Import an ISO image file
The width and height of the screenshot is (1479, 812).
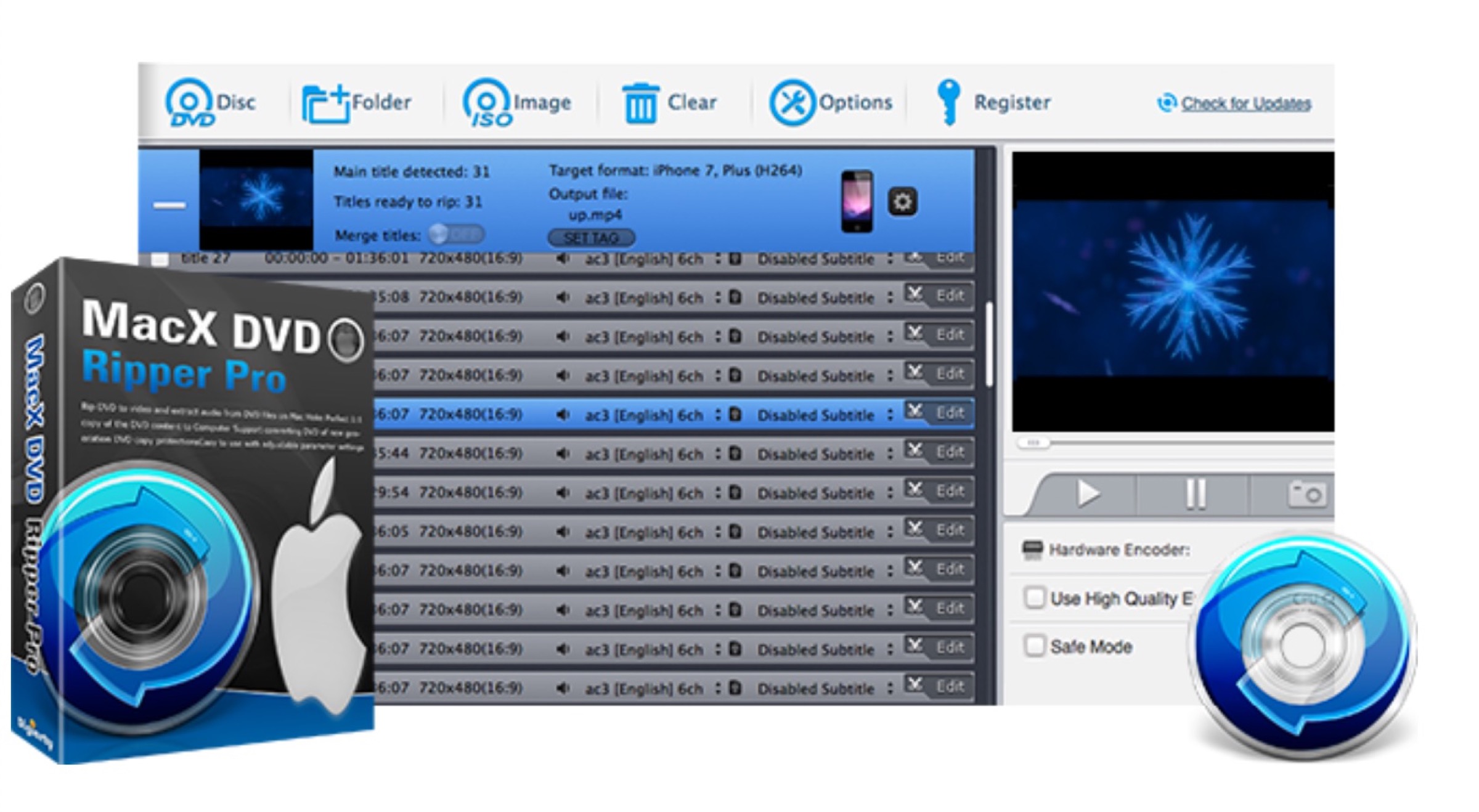pyautogui.click(x=487, y=102)
